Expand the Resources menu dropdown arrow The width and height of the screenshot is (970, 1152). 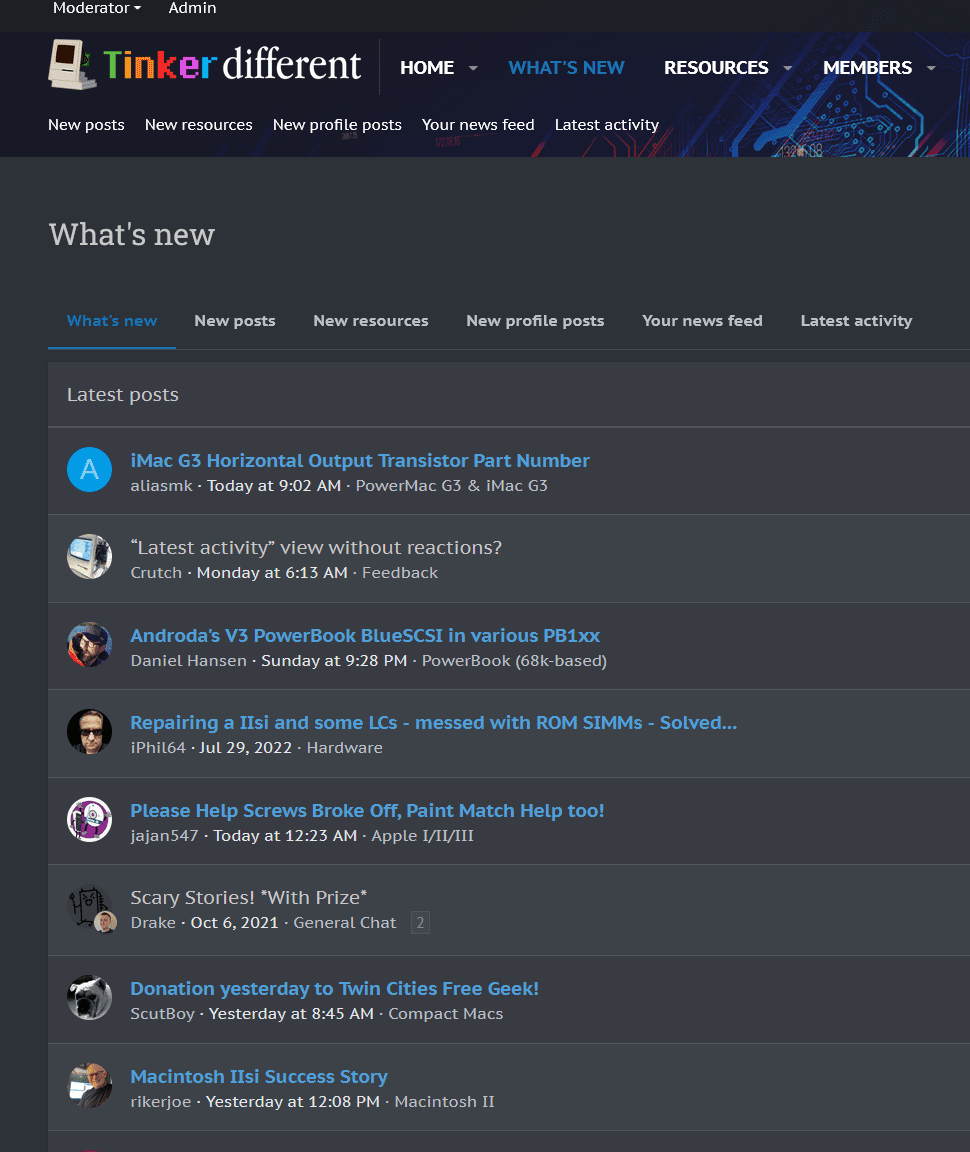click(x=788, y=68)
